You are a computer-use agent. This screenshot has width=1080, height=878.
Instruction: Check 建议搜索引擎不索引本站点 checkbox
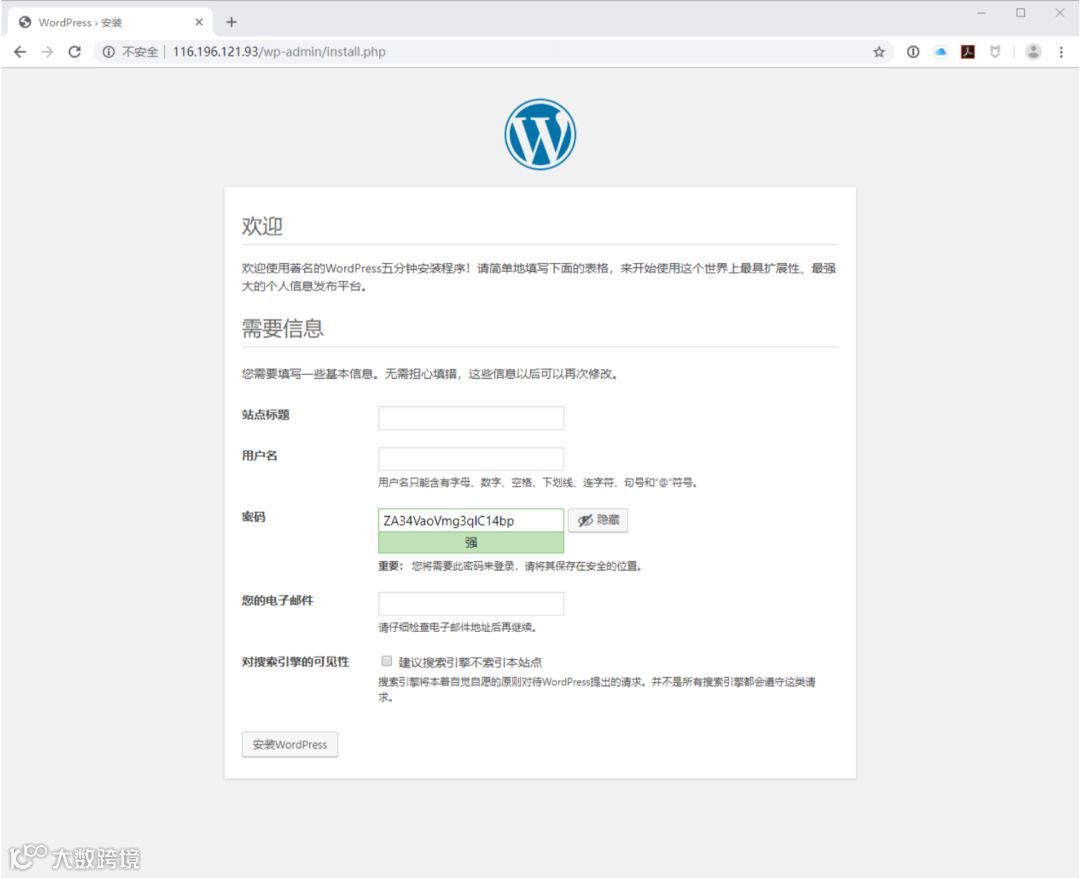pyautogui.click(x=386, y=661)
